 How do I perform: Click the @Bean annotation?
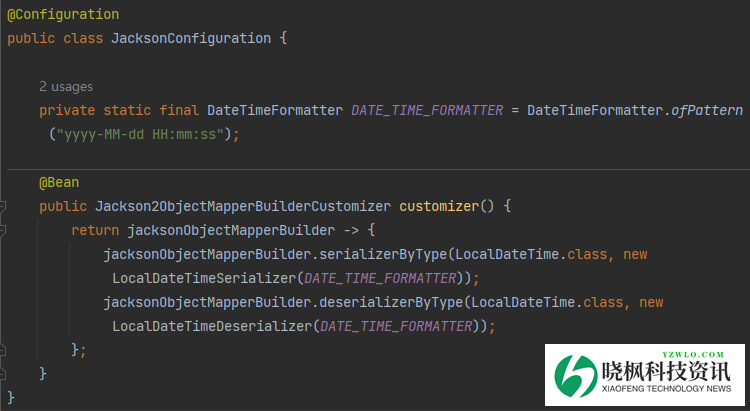[x=59, y=182]
